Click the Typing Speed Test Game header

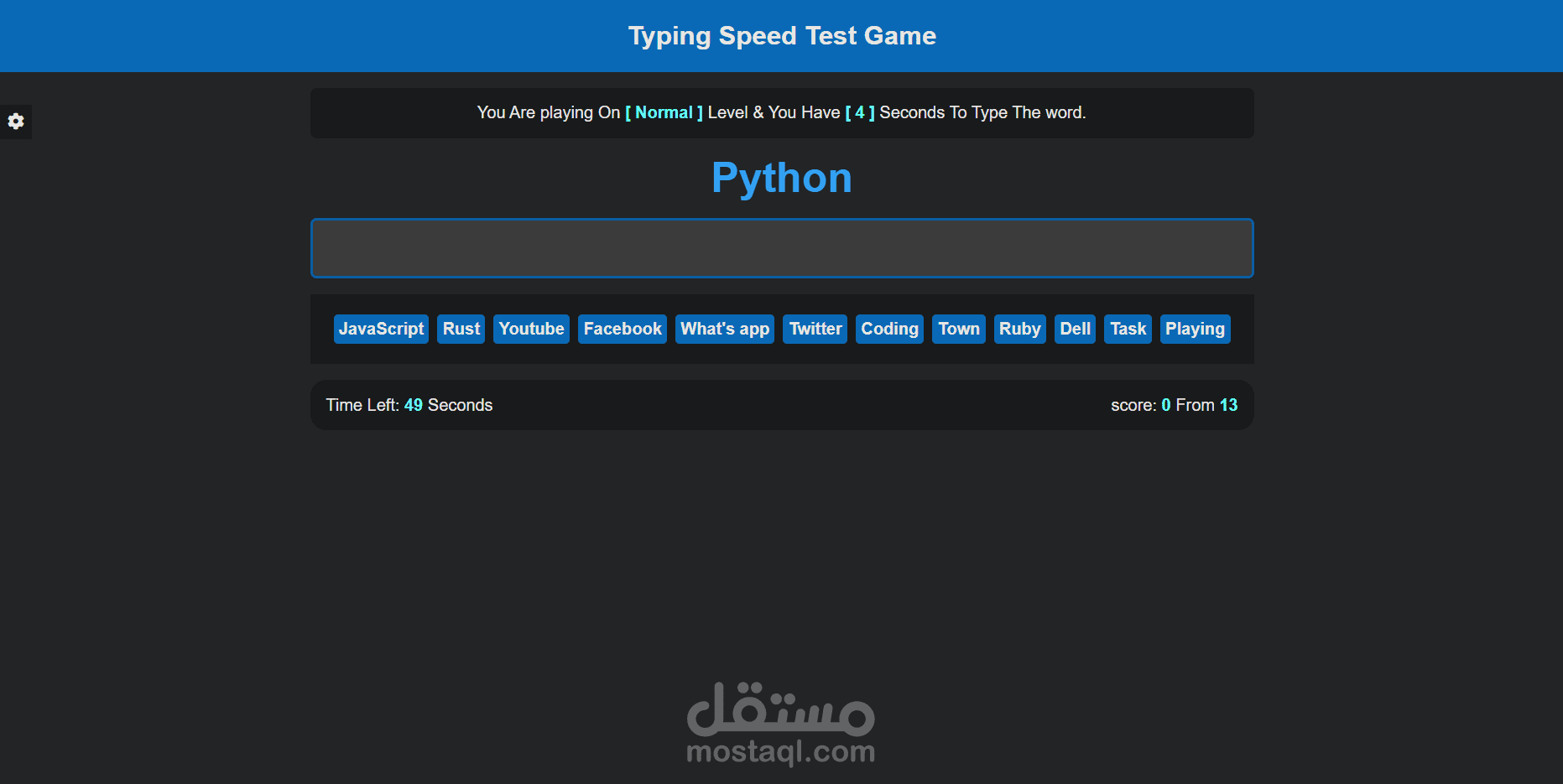coord(781,35)
